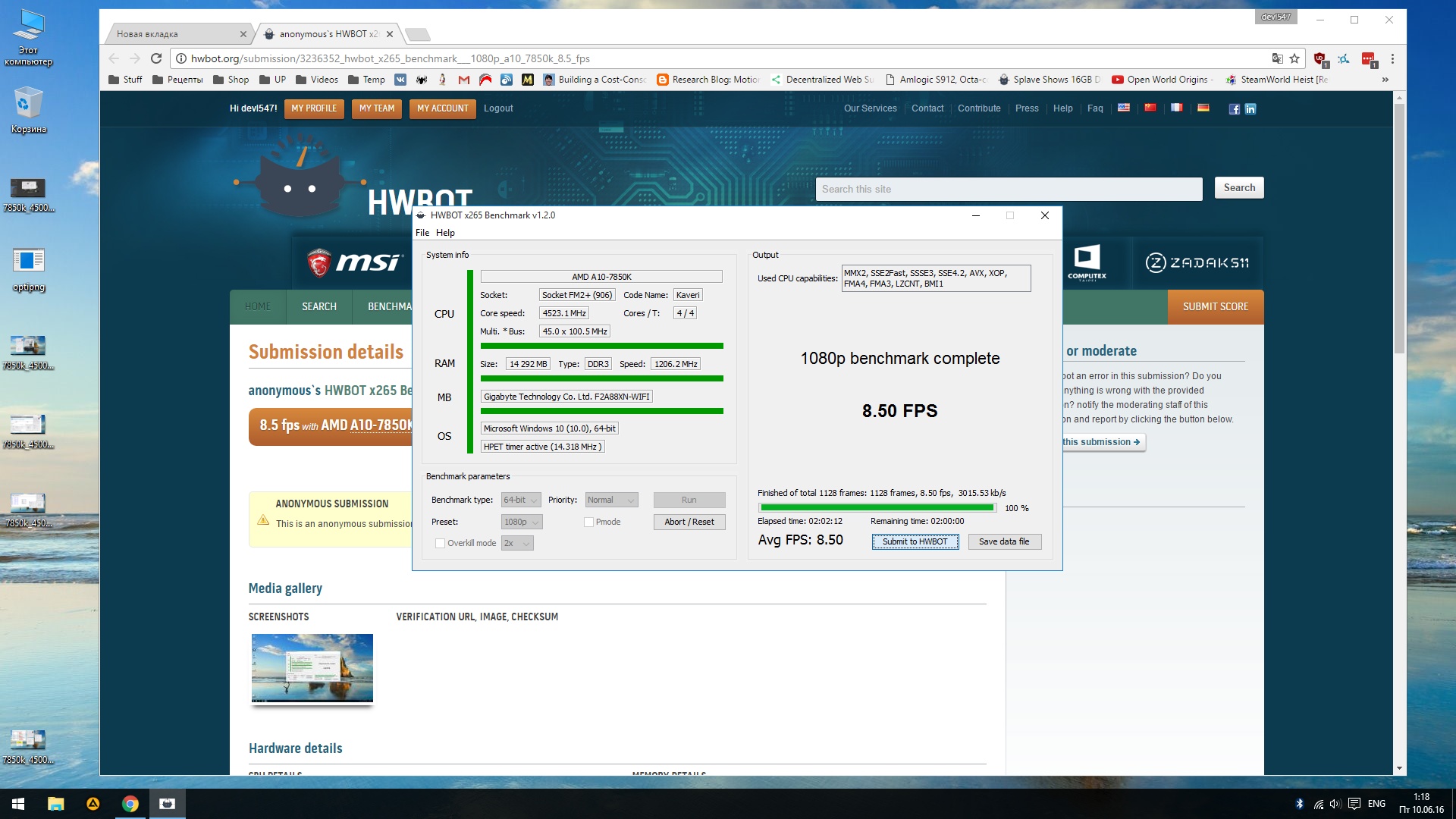Screen dimensions: 1456x819
Task: Open Windows Start menu
Action: point(18,804)
